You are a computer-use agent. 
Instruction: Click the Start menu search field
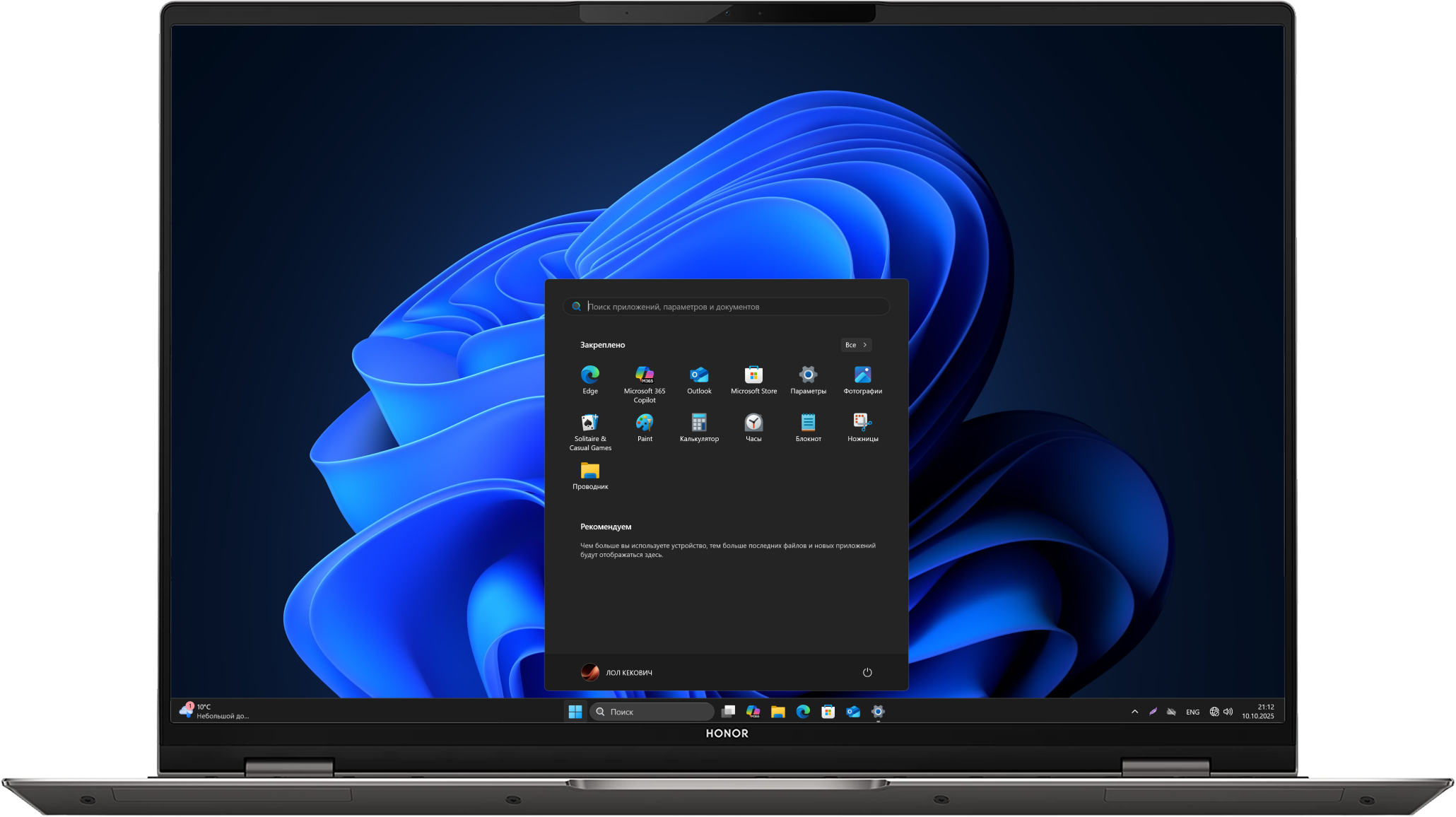point(728,307)
